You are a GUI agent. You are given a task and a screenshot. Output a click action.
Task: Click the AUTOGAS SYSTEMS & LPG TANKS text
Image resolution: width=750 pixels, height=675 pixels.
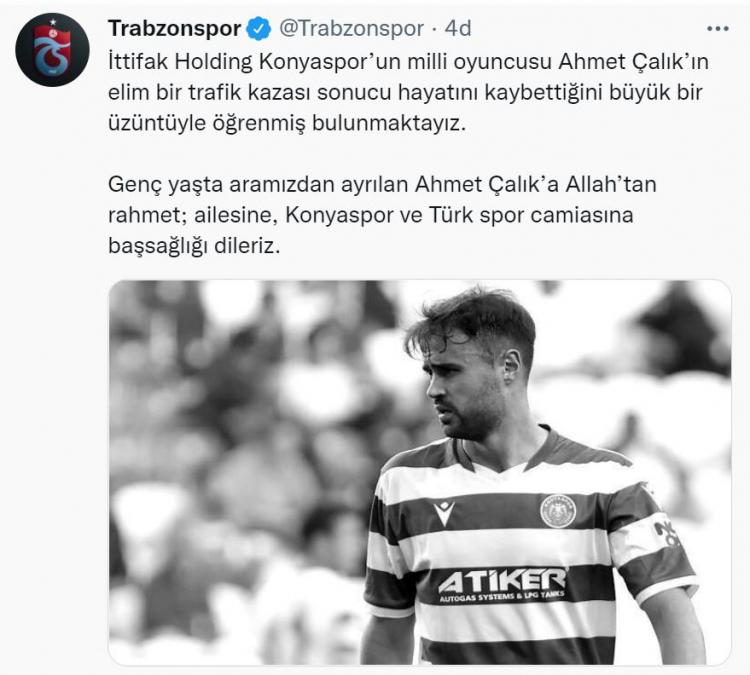click(x=502, y=597)
